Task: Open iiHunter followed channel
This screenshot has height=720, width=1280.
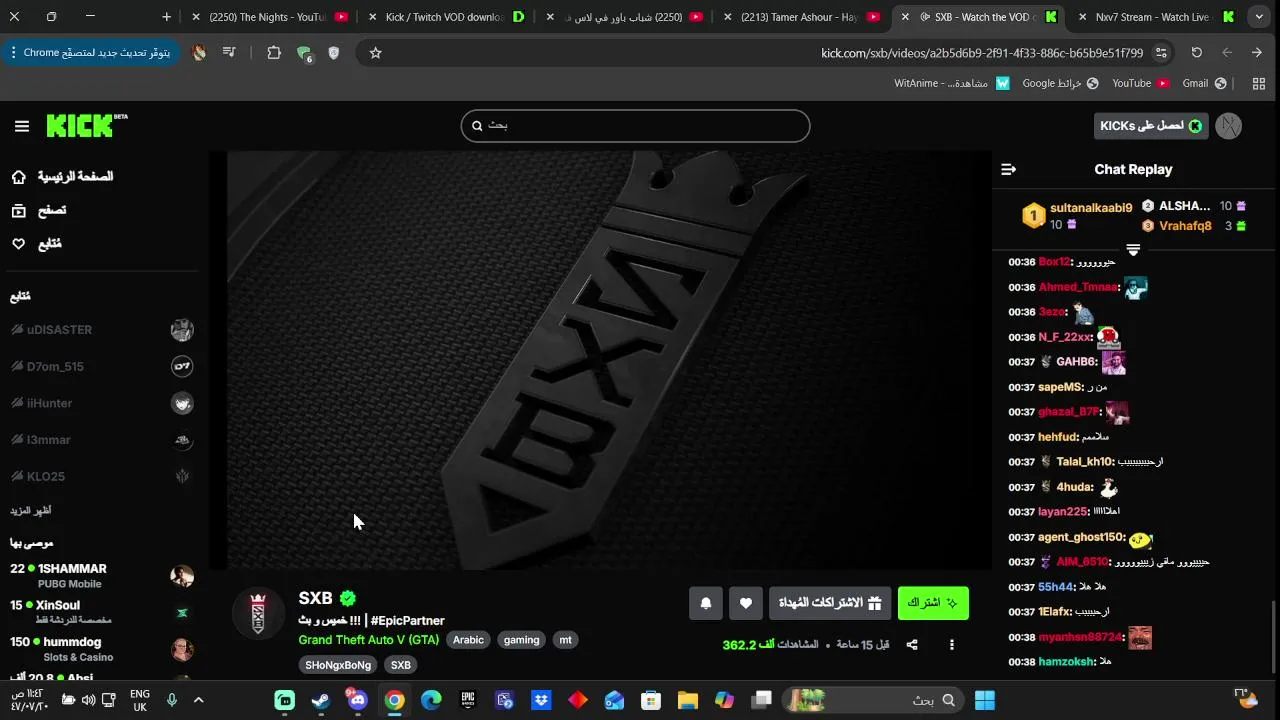Action: tap(101, 403)
